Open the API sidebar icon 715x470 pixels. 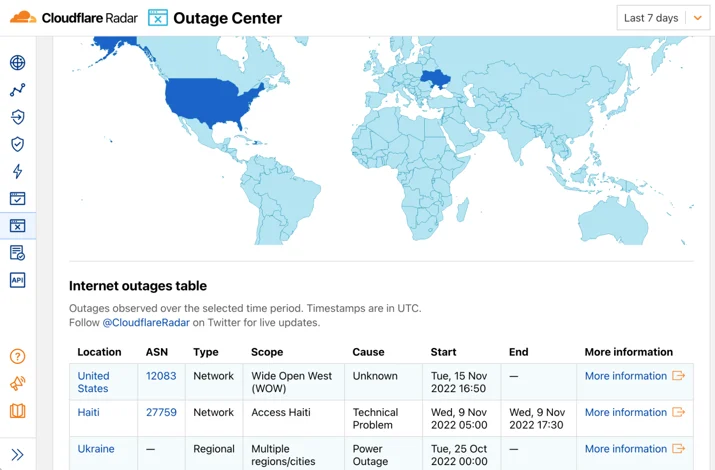[17, 280]
